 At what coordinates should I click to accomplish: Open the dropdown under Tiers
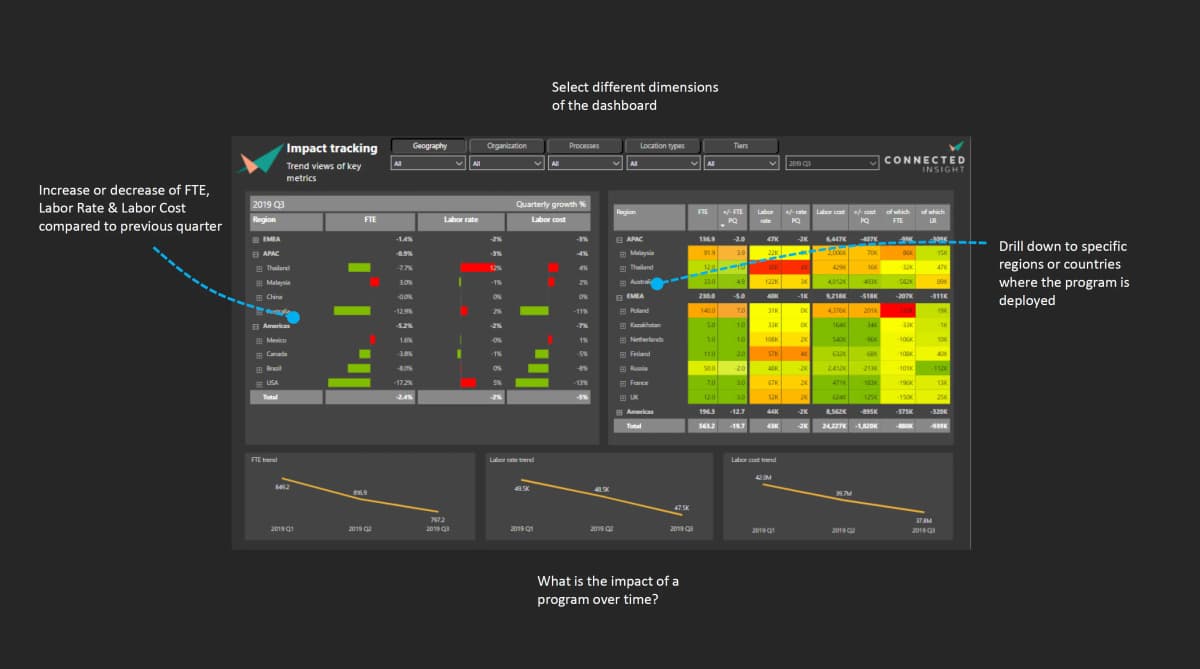coord(741,163)
